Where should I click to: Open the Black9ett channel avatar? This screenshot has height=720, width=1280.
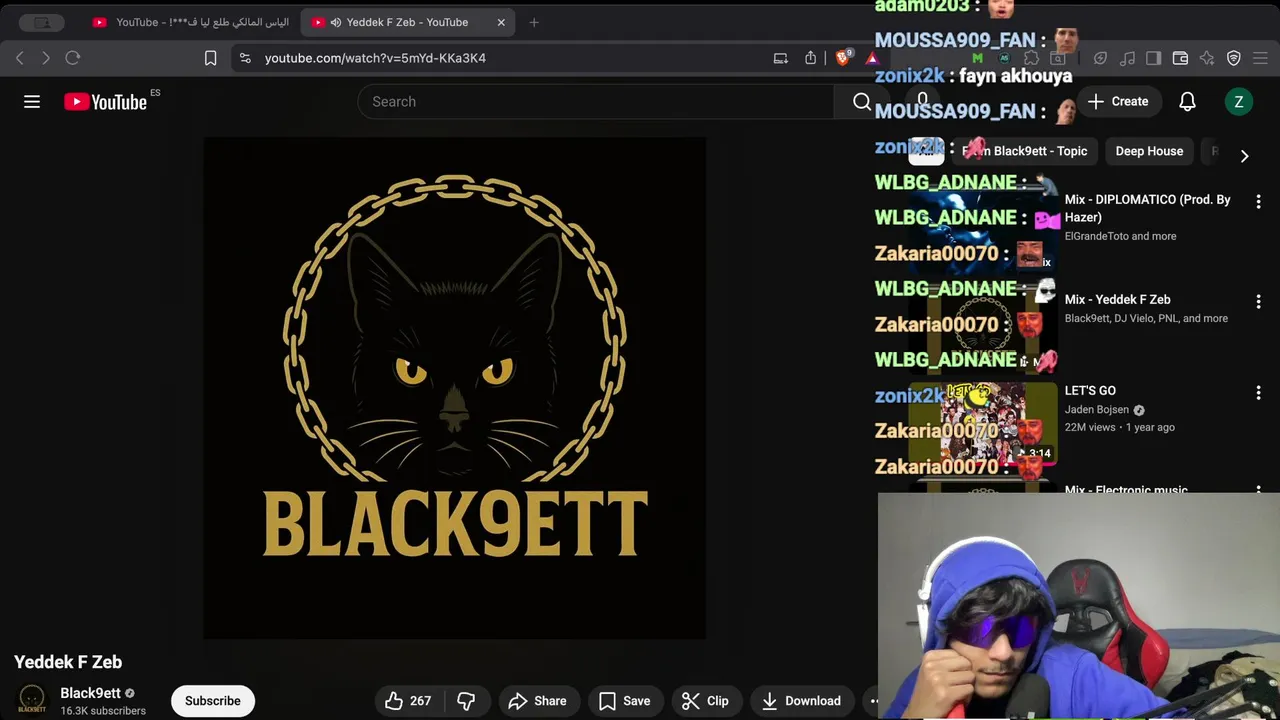tap(32, 700)
